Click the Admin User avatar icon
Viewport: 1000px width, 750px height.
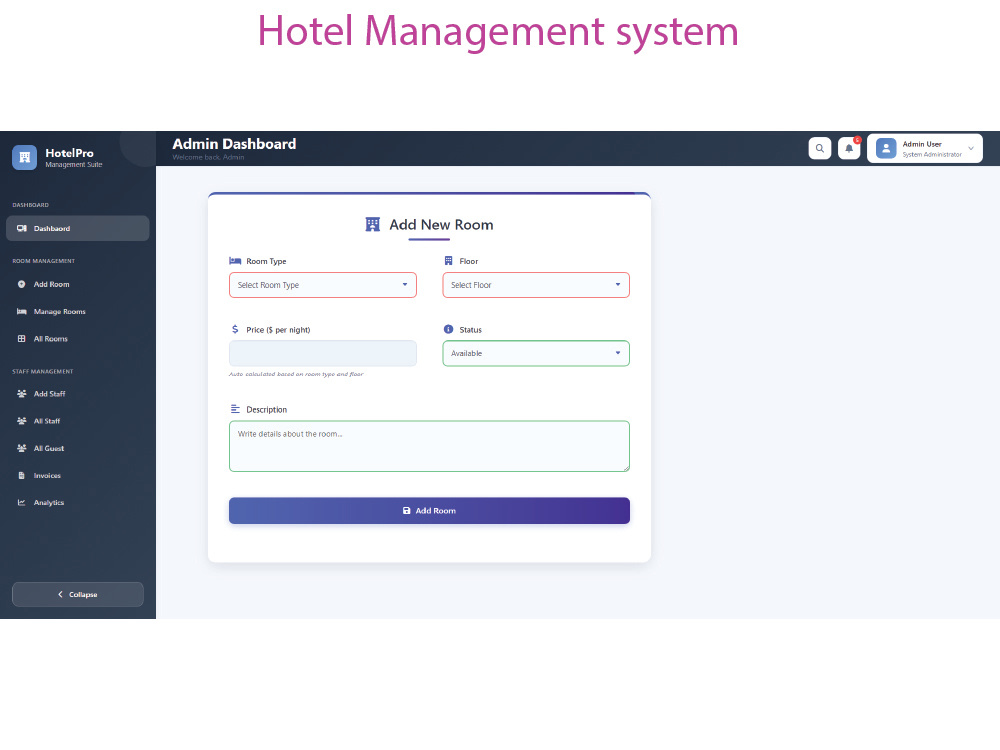tap(886, 149)
